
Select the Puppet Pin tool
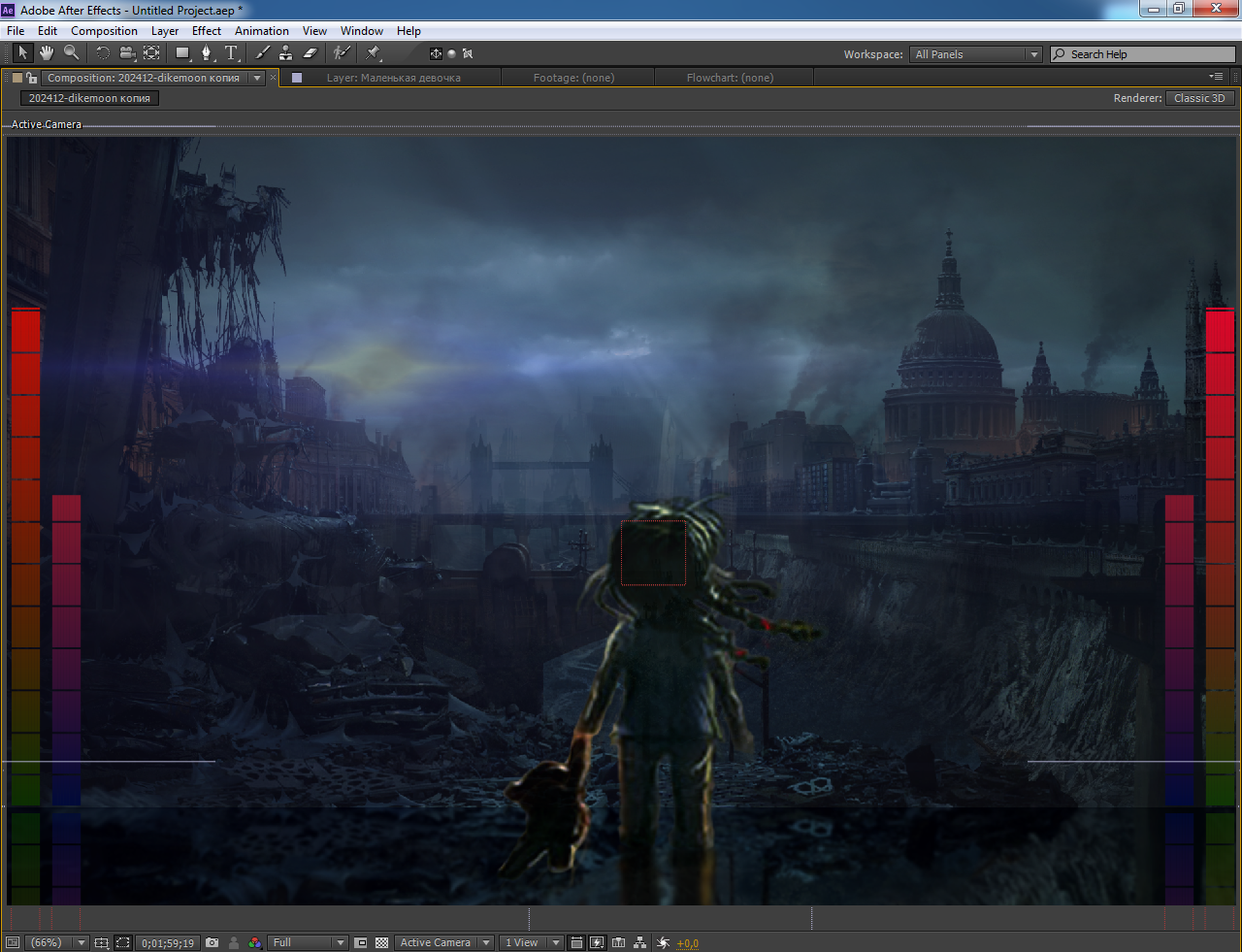374,53
